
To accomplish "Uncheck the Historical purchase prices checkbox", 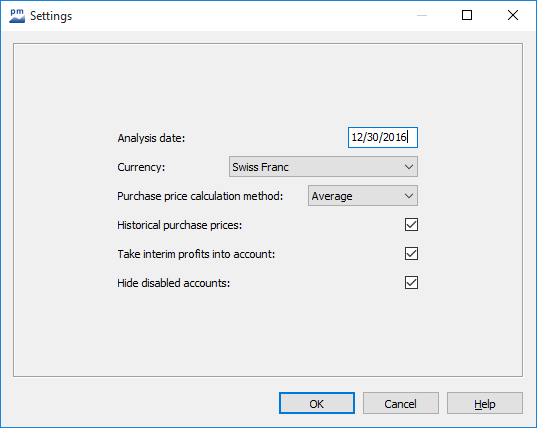I will click(411, 225).
